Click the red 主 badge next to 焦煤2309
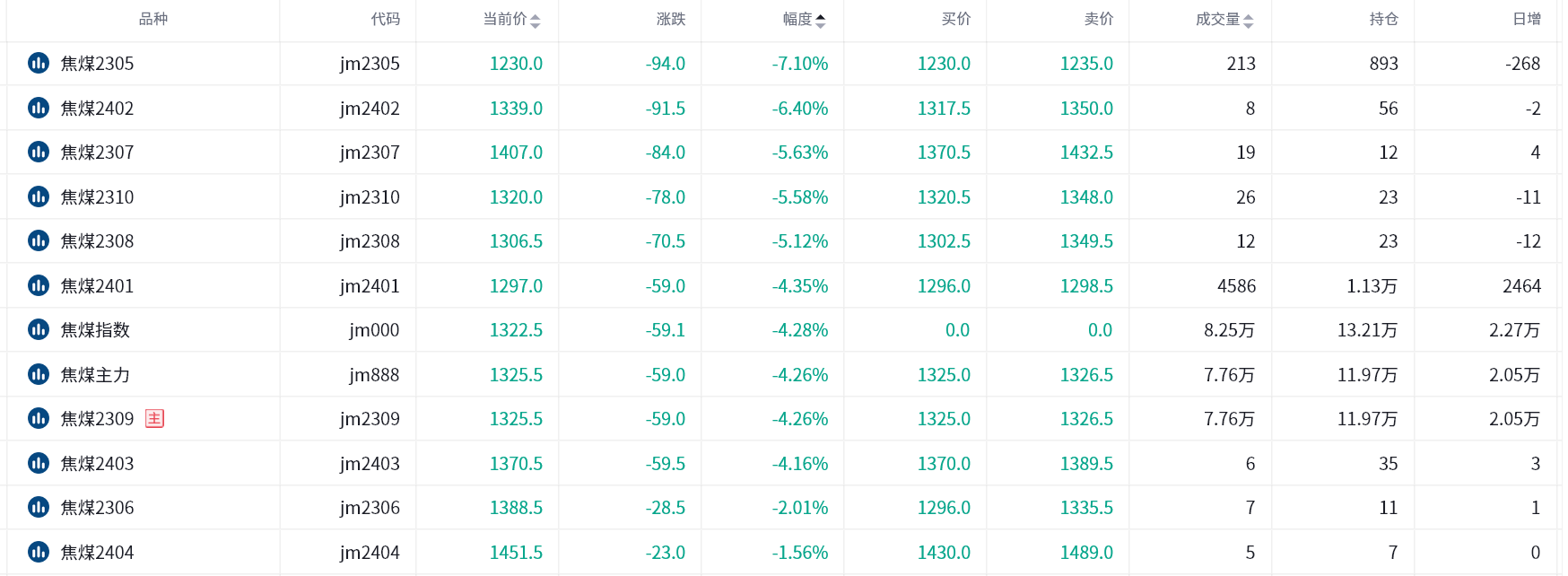Screen dimensions: 1568x576 click(x=154, y=418)
